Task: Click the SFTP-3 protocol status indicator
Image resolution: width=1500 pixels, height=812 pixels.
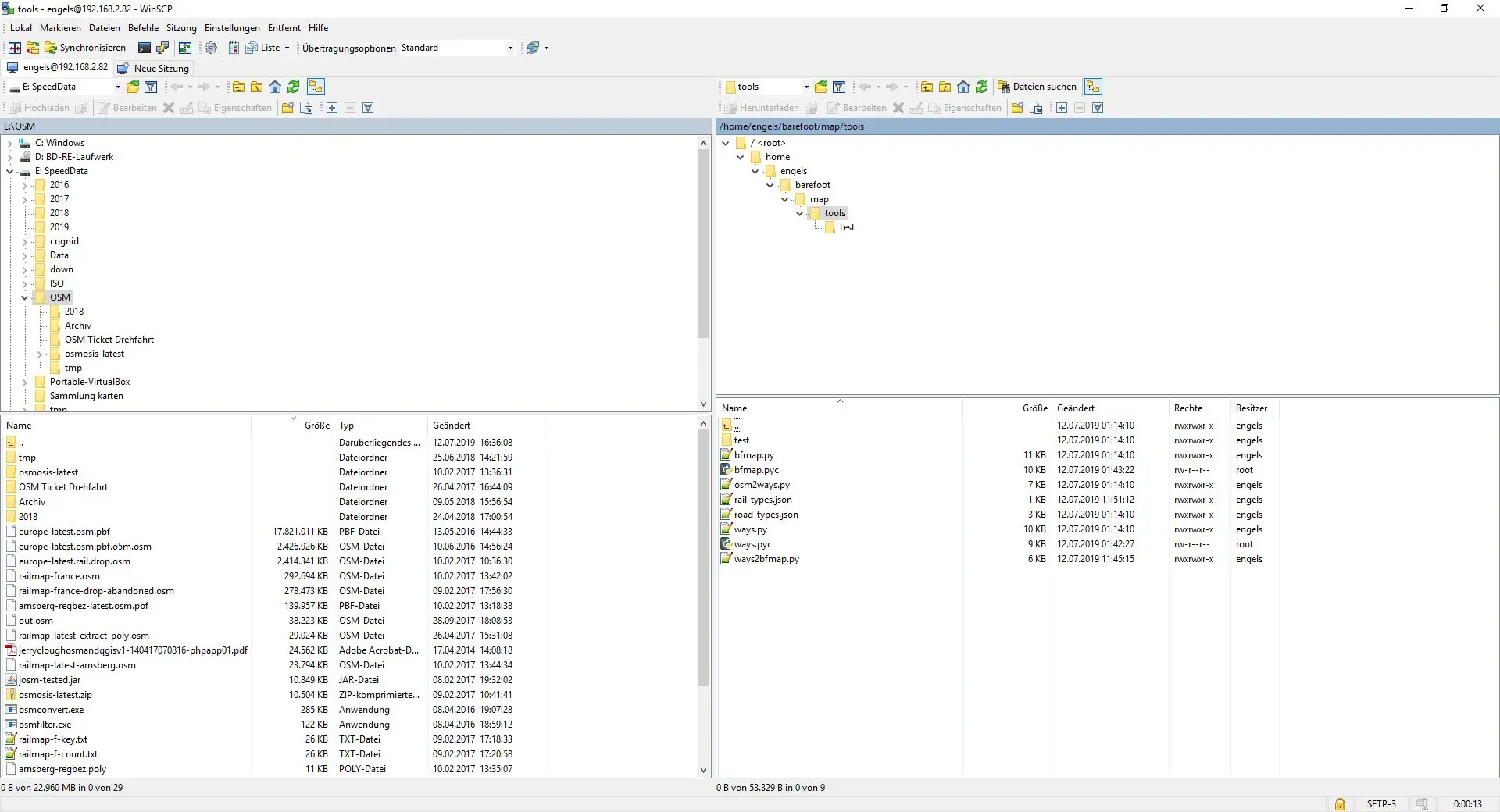Action: click(x=1381, y=804)
